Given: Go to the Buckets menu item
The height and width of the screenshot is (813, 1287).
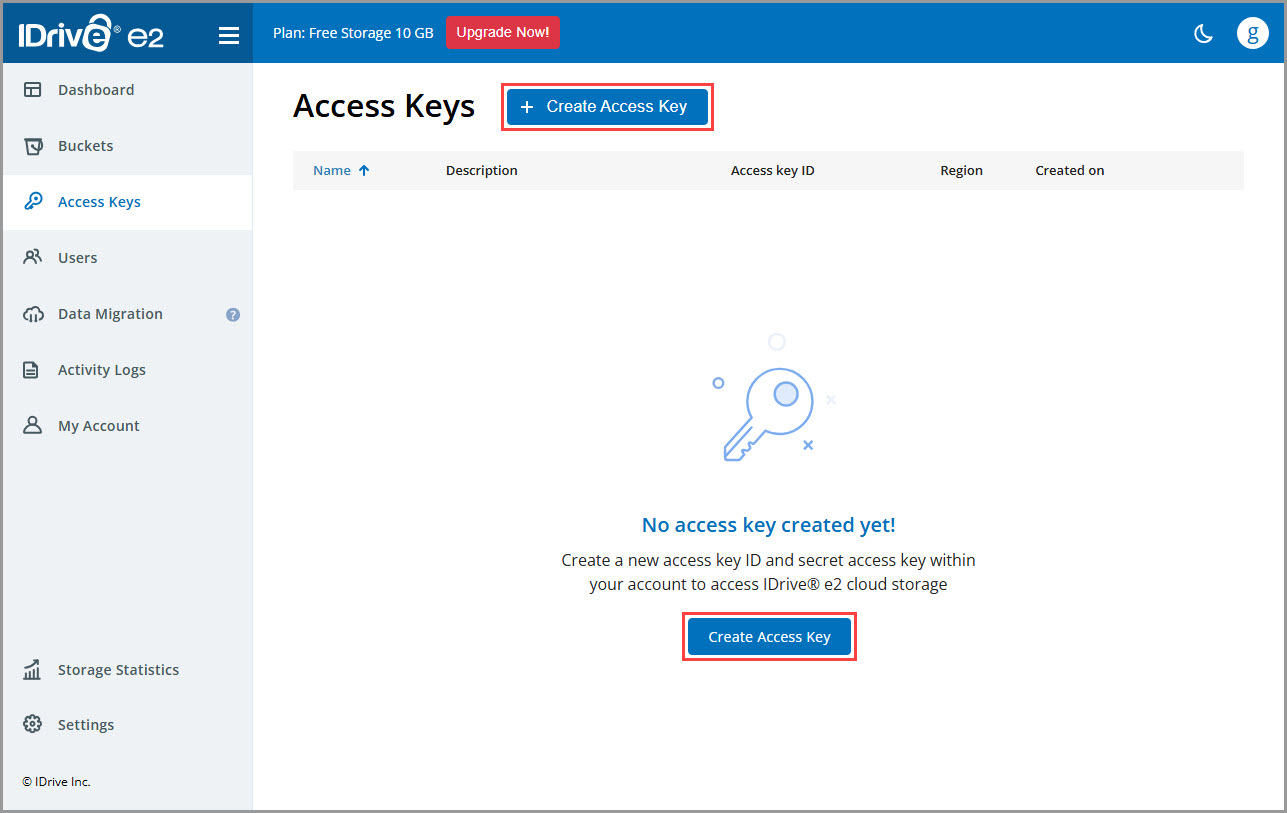Looking at the screenshot, I should [x=127, y=146].
